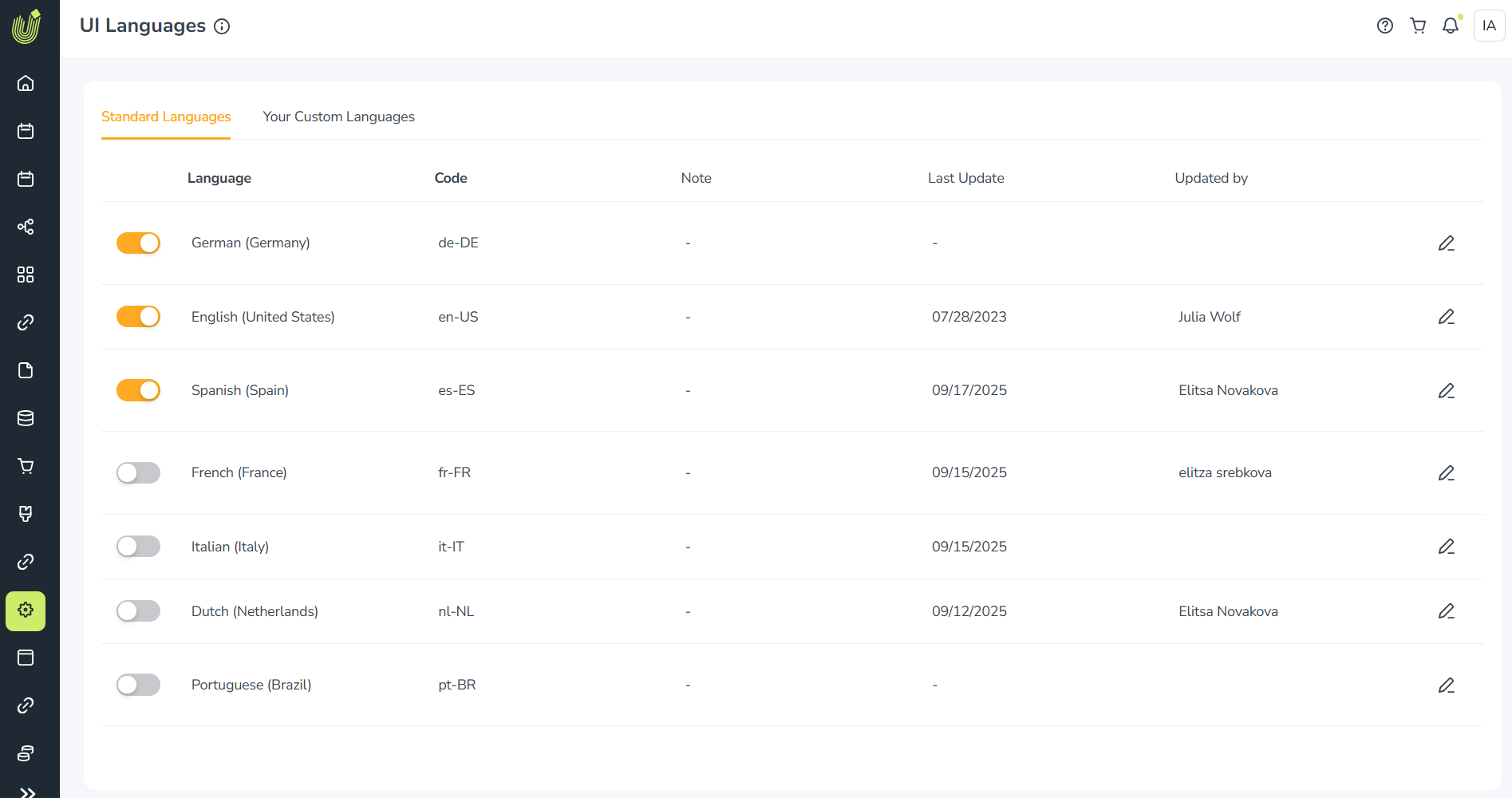Viewport: 1512px width, 798px height.
Task: Edit the German (Germany) row
Action: (x=1446, y=243)
